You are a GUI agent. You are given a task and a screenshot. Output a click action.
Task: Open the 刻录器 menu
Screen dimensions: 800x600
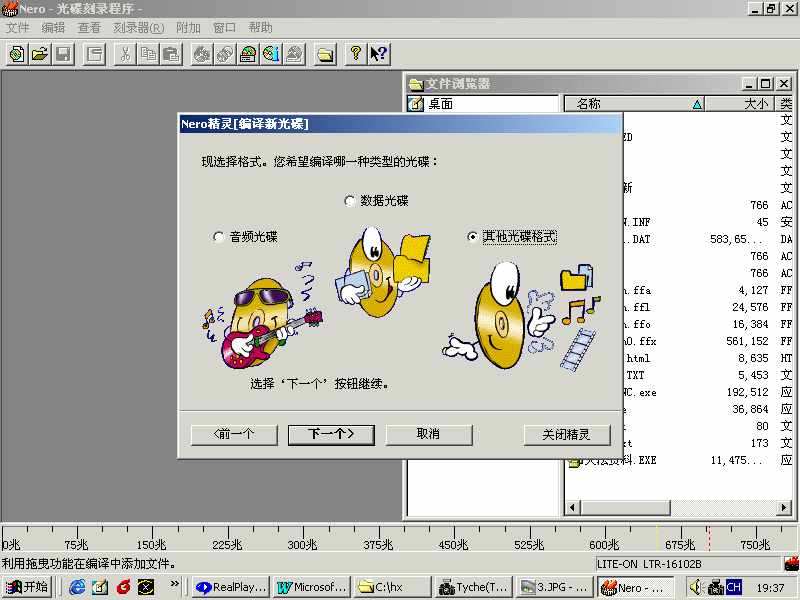(x=139, y=28)
